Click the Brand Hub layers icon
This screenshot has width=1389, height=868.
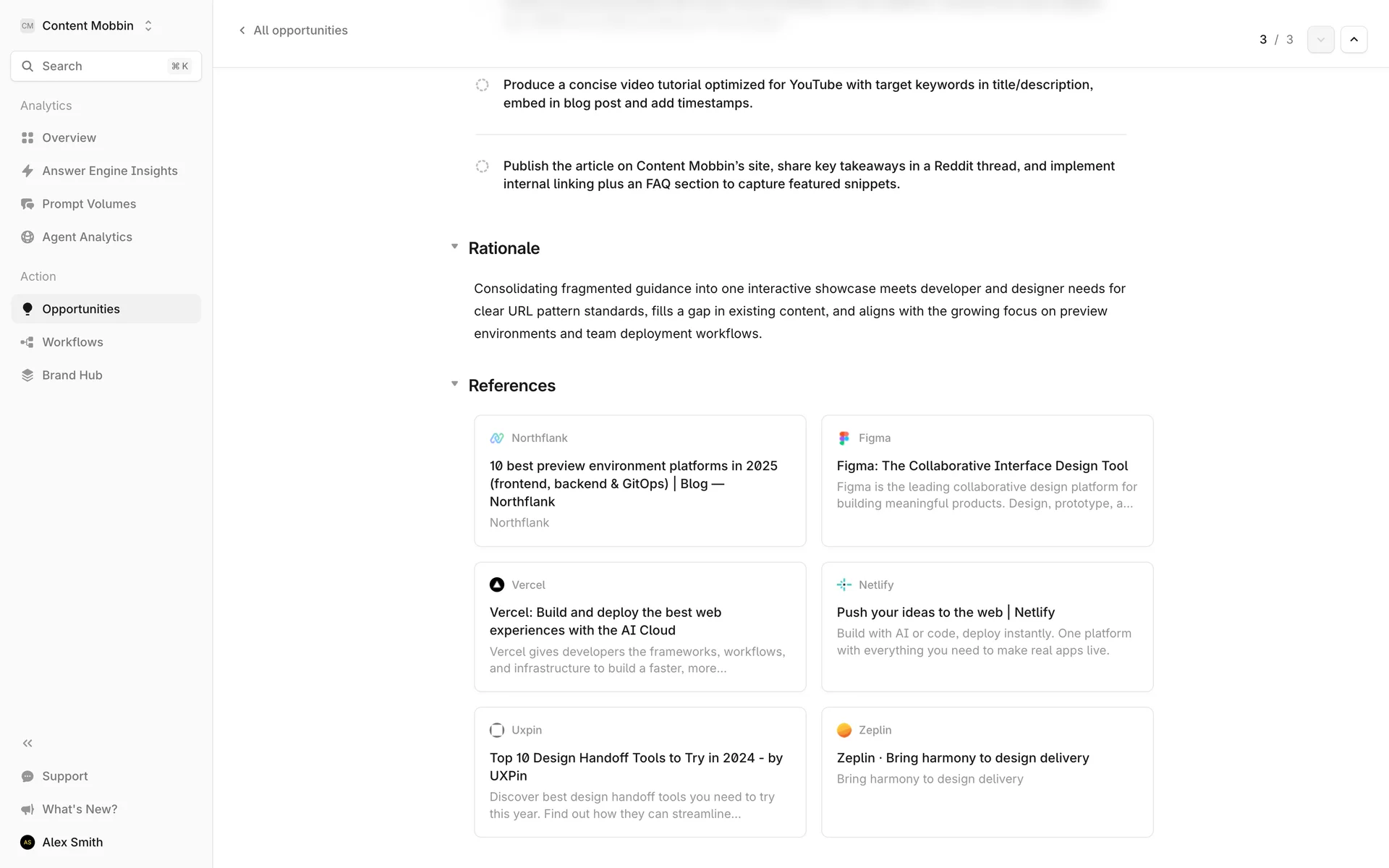click(27, 375)
